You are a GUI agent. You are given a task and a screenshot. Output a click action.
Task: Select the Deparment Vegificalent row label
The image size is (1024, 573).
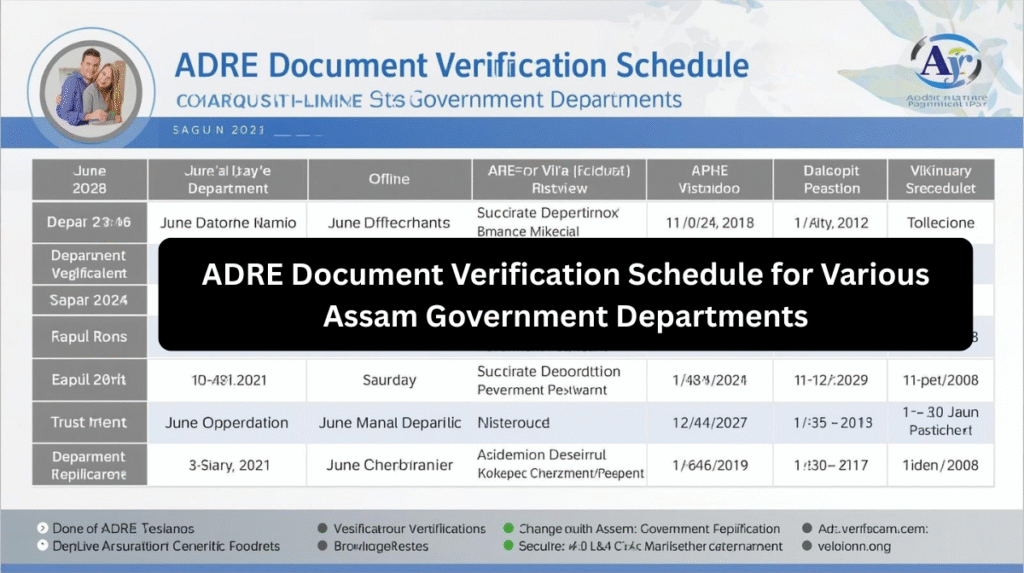(89, 264)
